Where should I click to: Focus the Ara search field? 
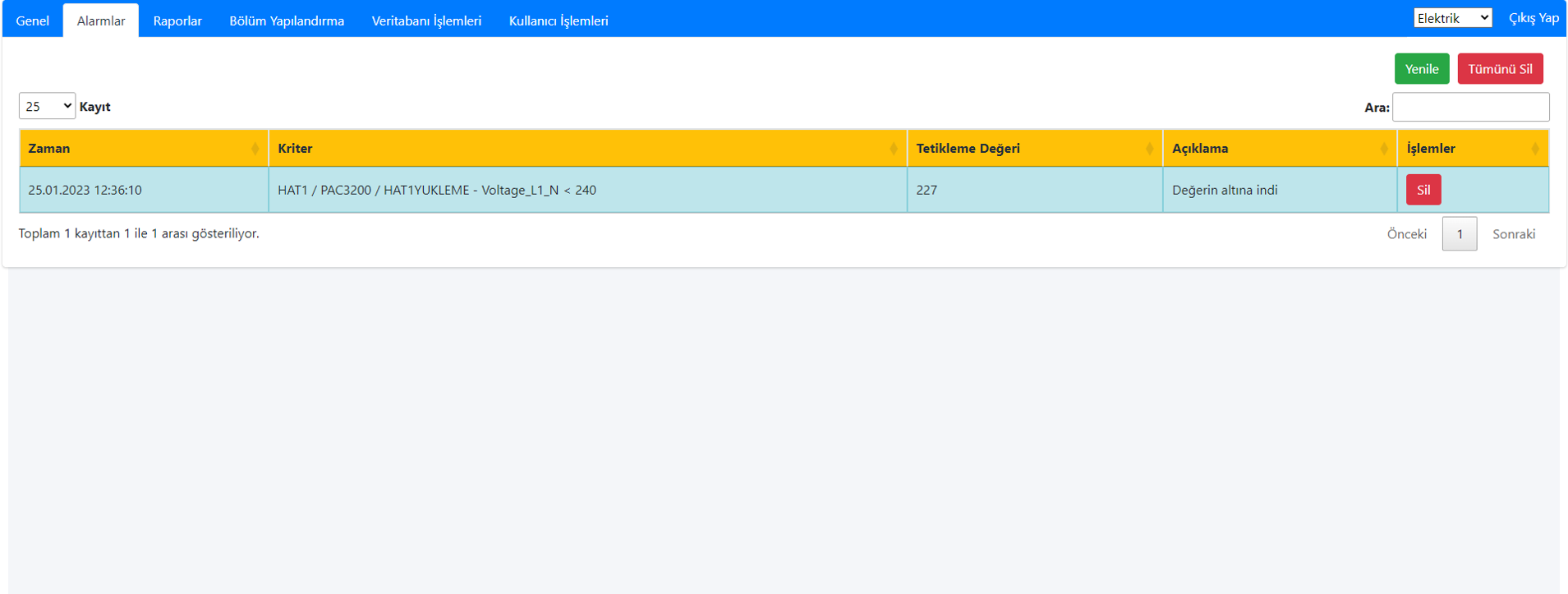(1470, 107)
